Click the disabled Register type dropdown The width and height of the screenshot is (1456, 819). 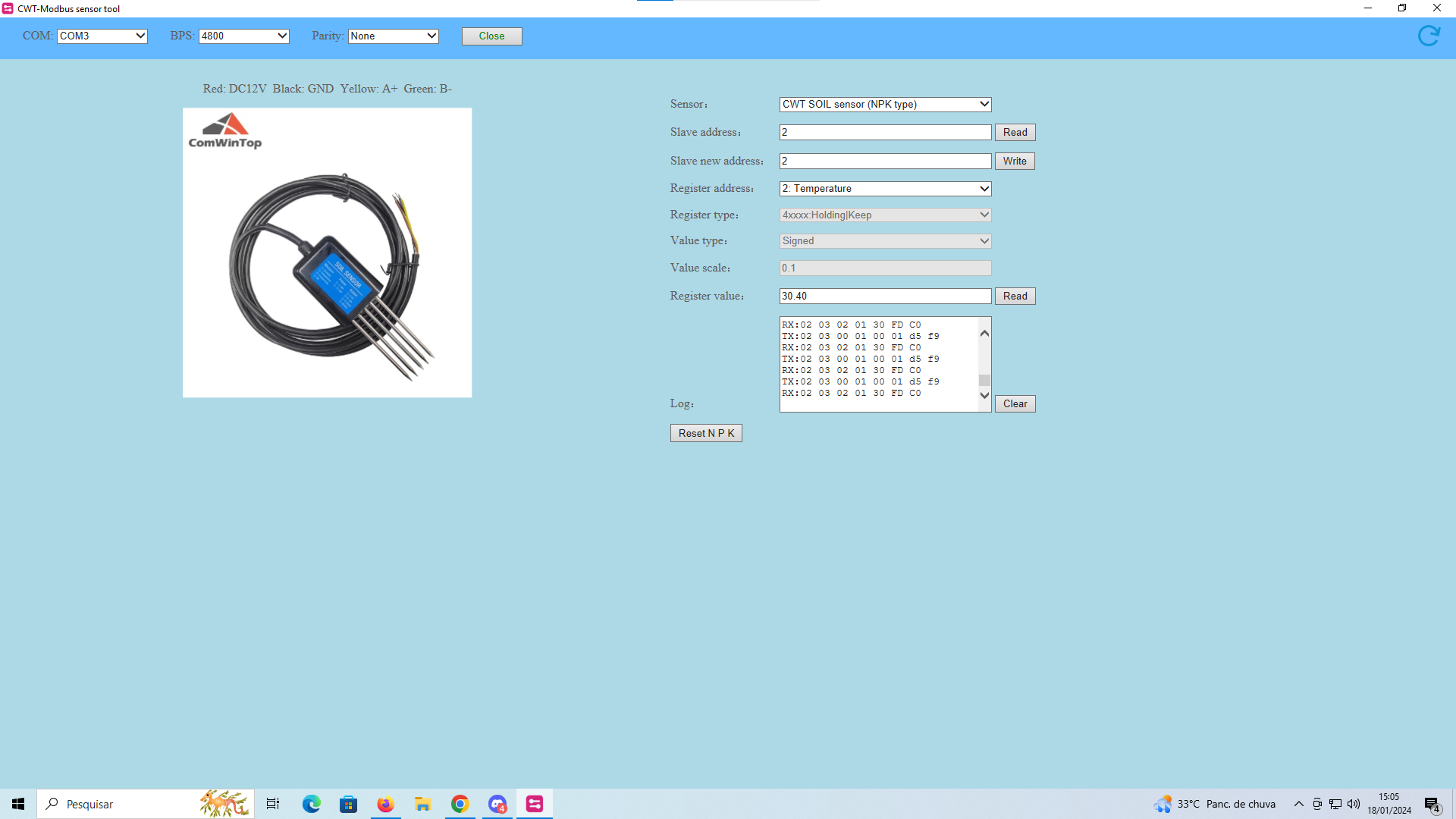point(885,215)
